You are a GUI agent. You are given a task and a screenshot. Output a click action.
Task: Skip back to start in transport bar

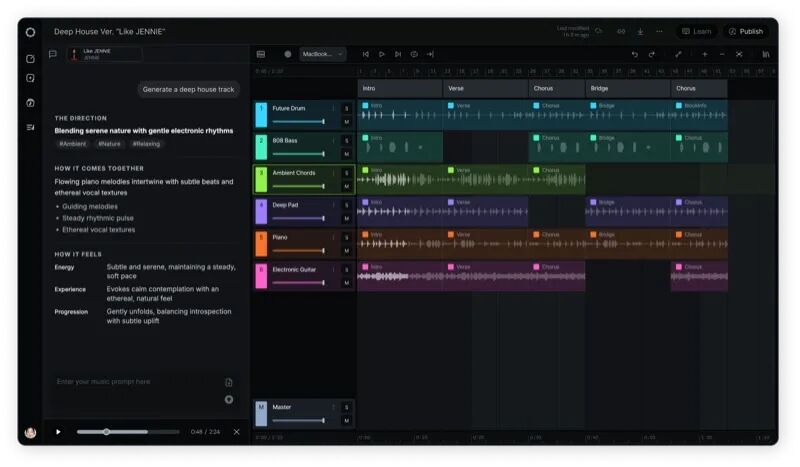pos(365,54)
